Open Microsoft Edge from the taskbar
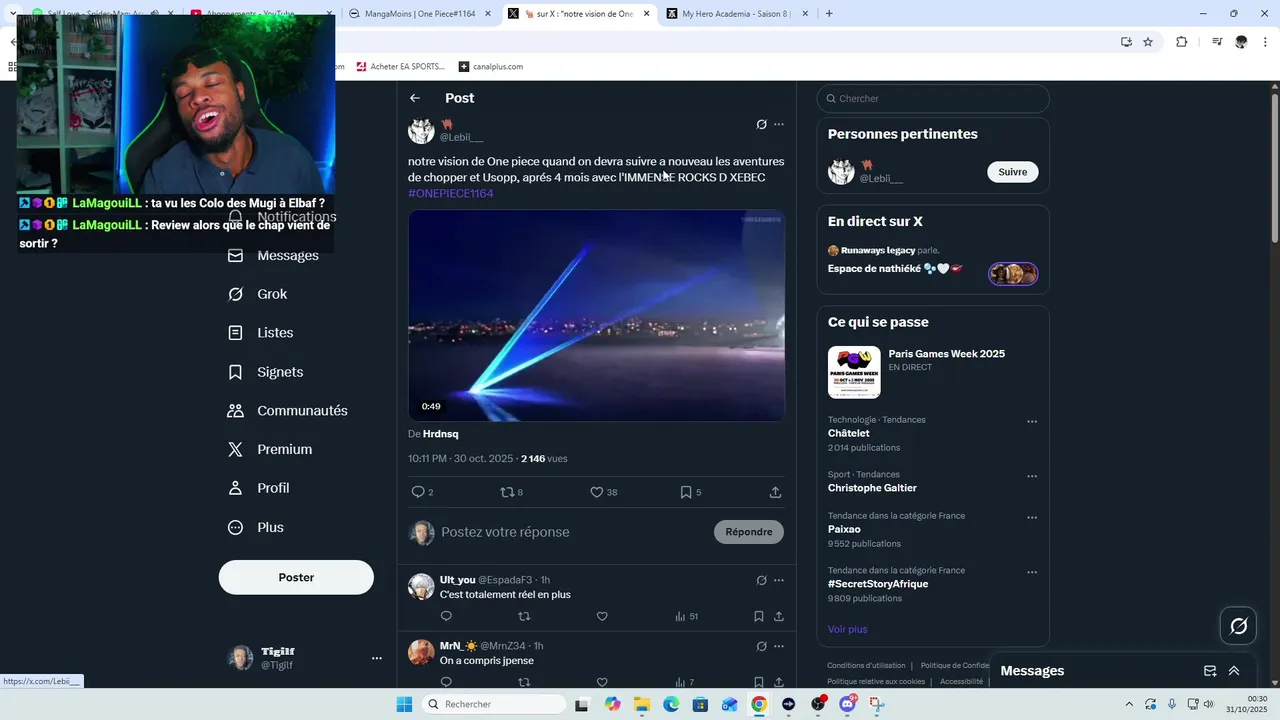1280x720 pixels. click(671, 704)
